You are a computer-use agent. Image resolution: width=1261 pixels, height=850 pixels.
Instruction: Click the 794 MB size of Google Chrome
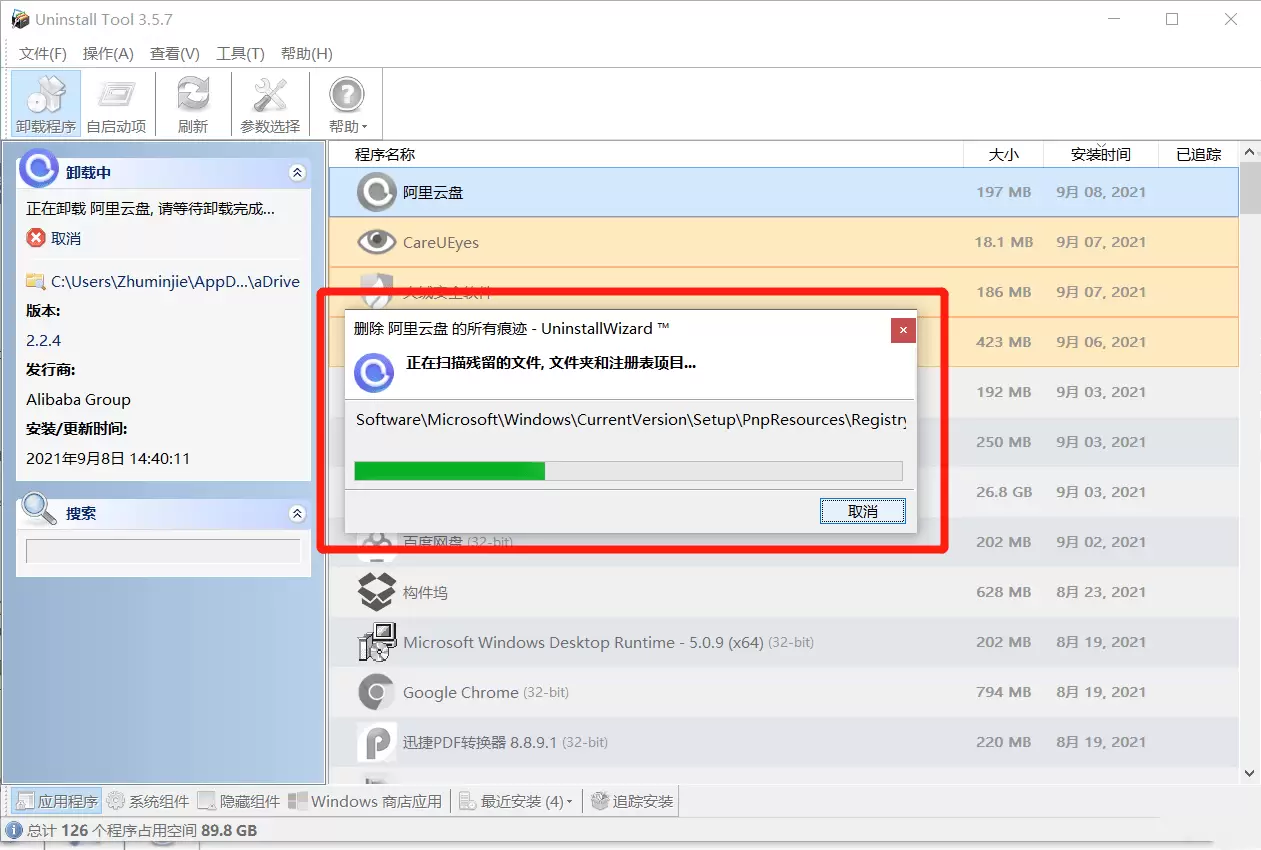(x=1003, y=692)
